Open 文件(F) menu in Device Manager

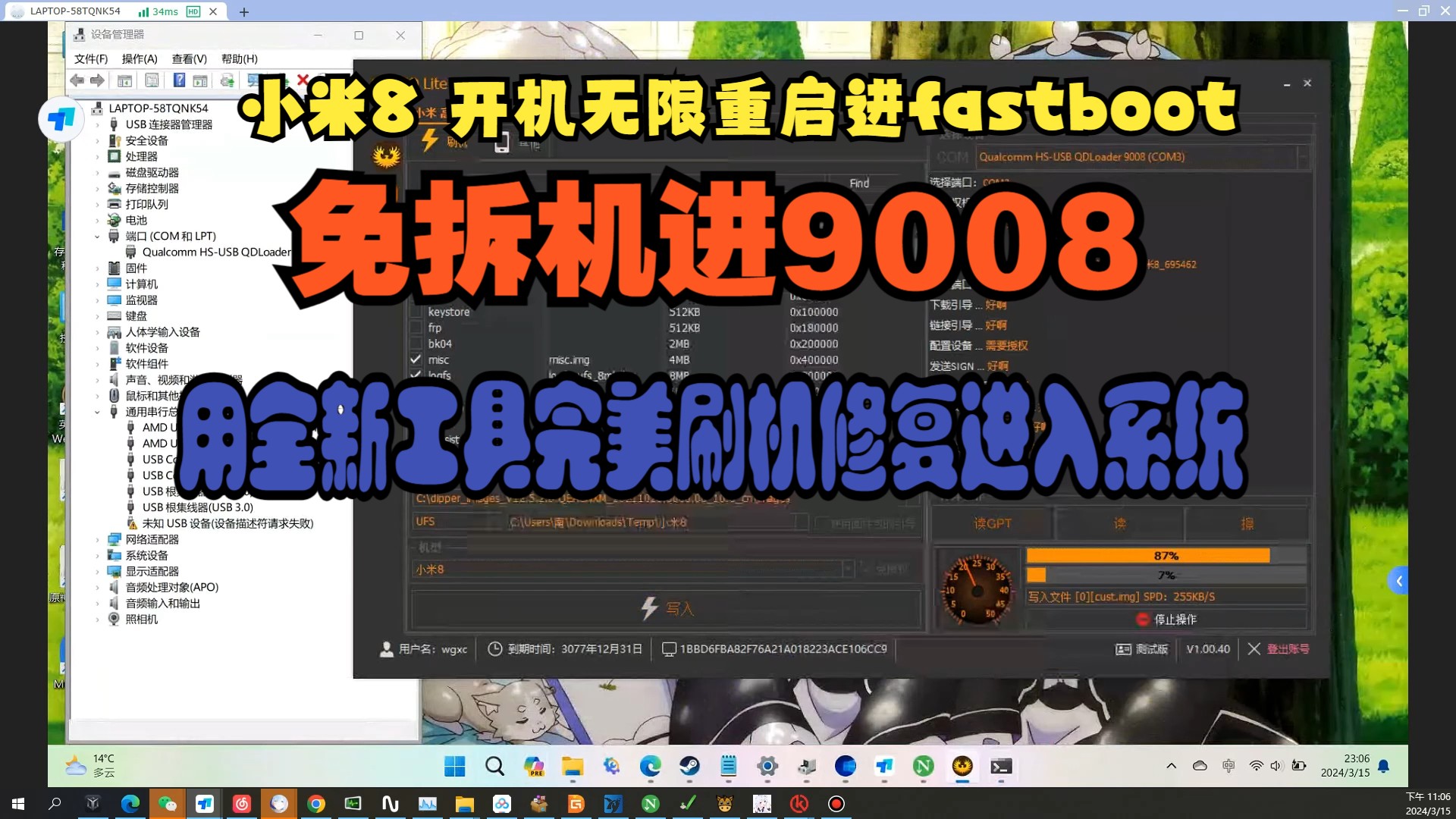click(91, 58)
